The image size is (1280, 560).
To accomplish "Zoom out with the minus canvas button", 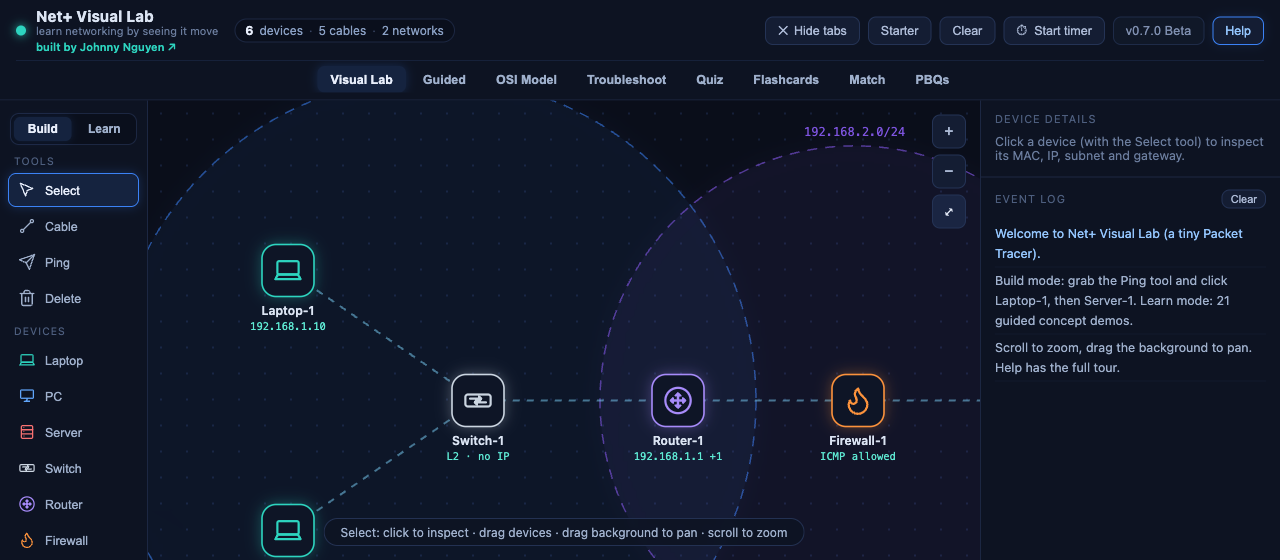I will click(x=949, y=171).
